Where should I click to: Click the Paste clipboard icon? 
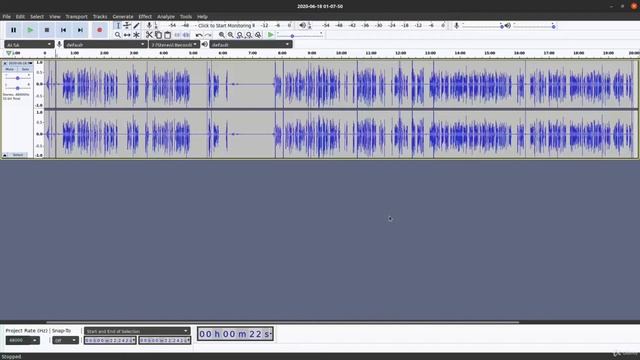(167, 35)
